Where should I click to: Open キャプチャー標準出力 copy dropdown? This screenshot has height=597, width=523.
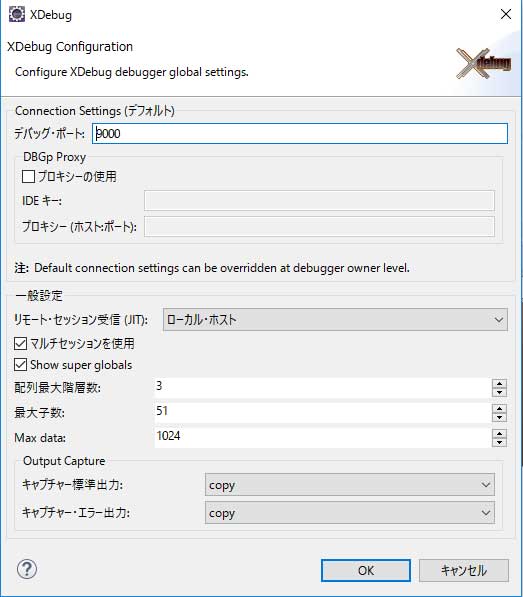pos(349,485)
